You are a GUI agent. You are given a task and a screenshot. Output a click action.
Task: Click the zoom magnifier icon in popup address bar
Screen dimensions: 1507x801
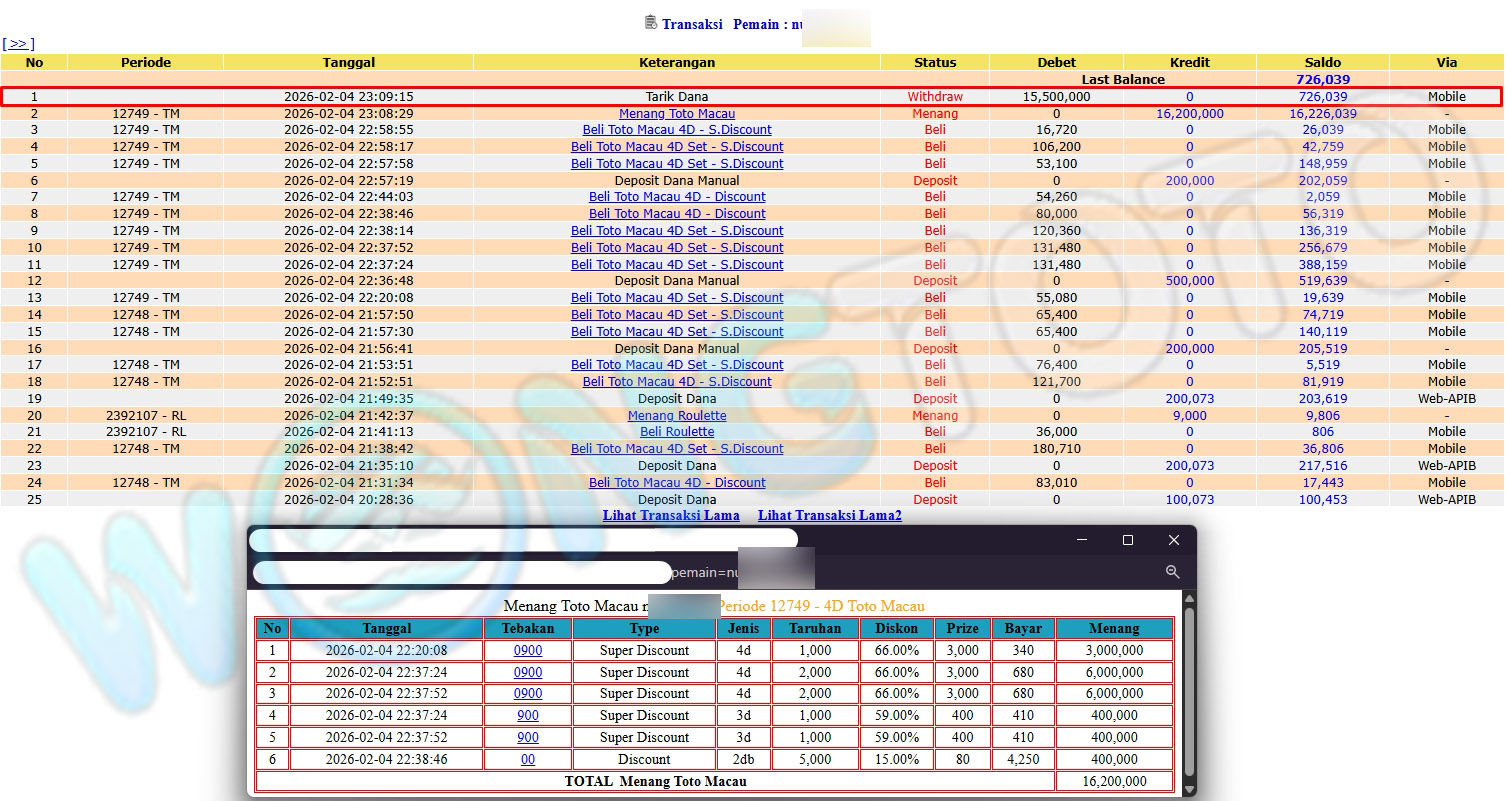pyautogui.click(x=1172, y=572)
